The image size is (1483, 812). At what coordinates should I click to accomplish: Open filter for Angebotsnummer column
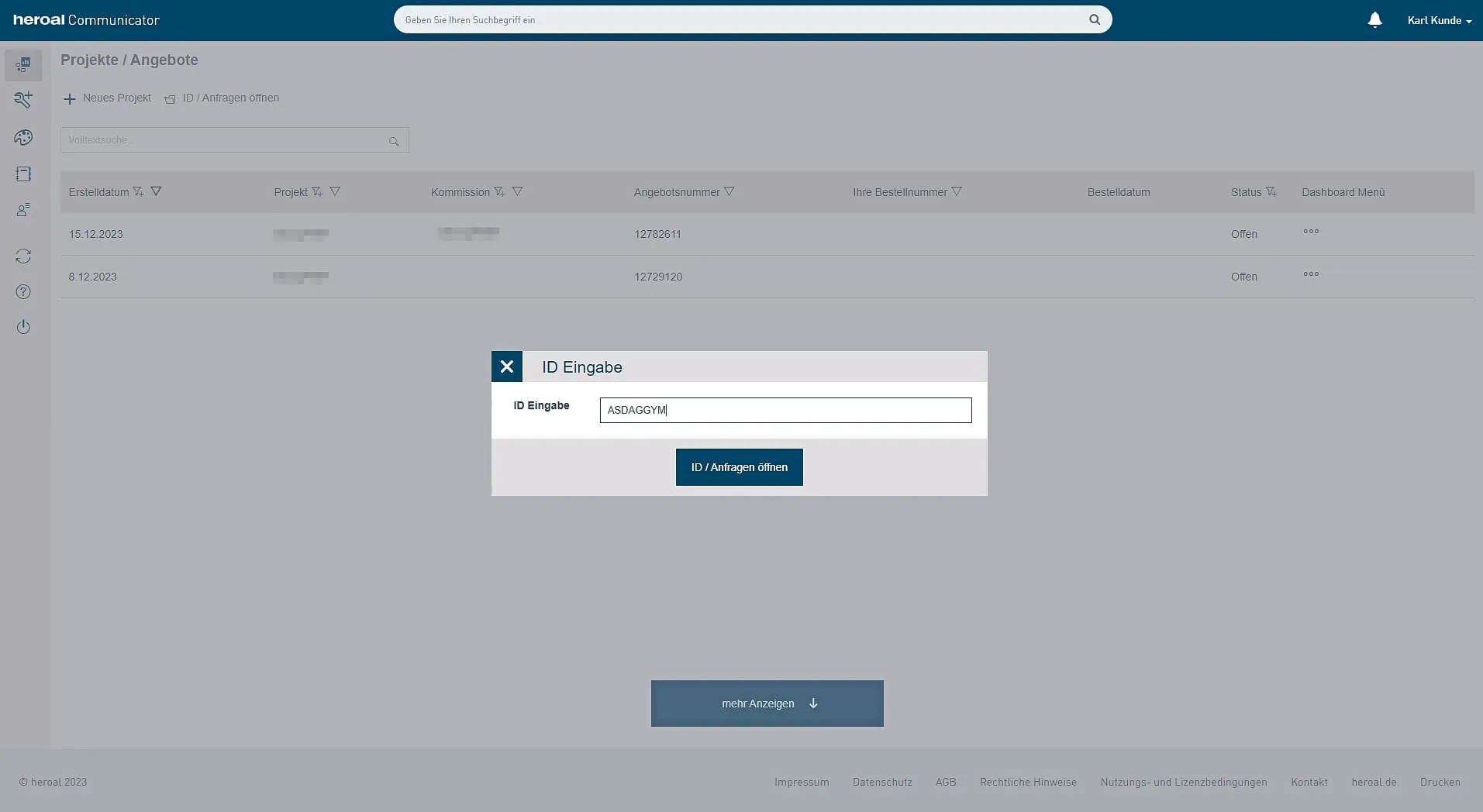(x=729, y=191)
